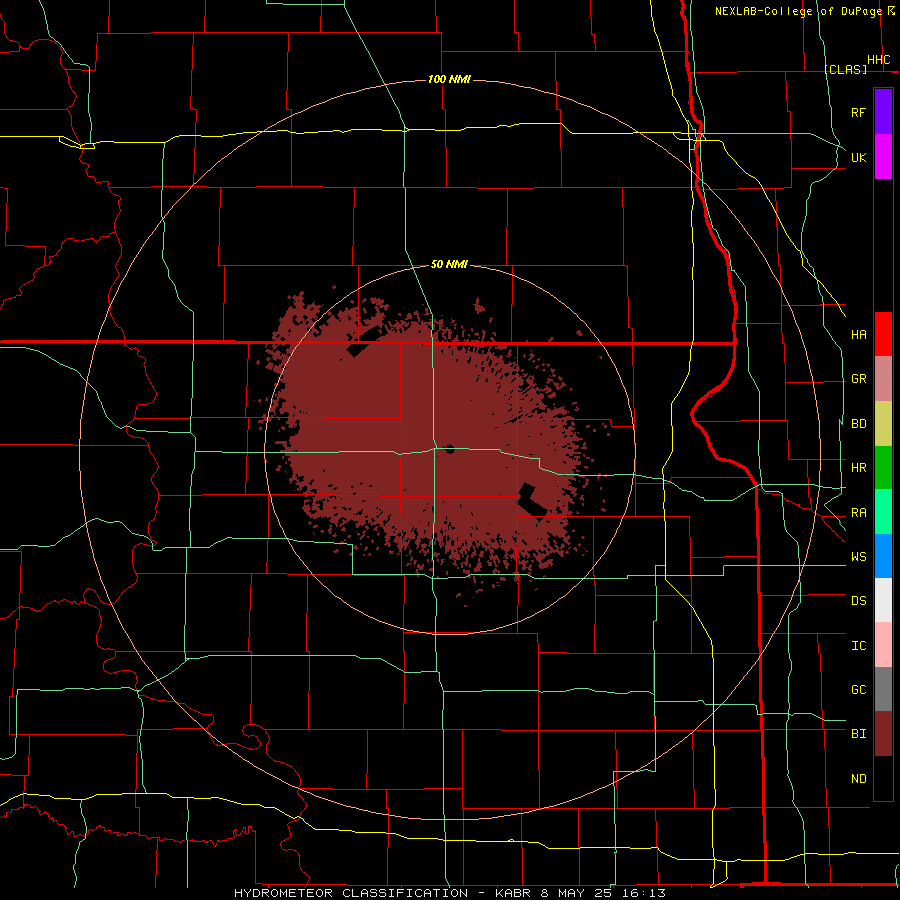Image resolution: width=900 pixels, height=900 pixels.
Task: Click the DS white legend swatch
Action: pyautogui.click(x=883, y=600)
